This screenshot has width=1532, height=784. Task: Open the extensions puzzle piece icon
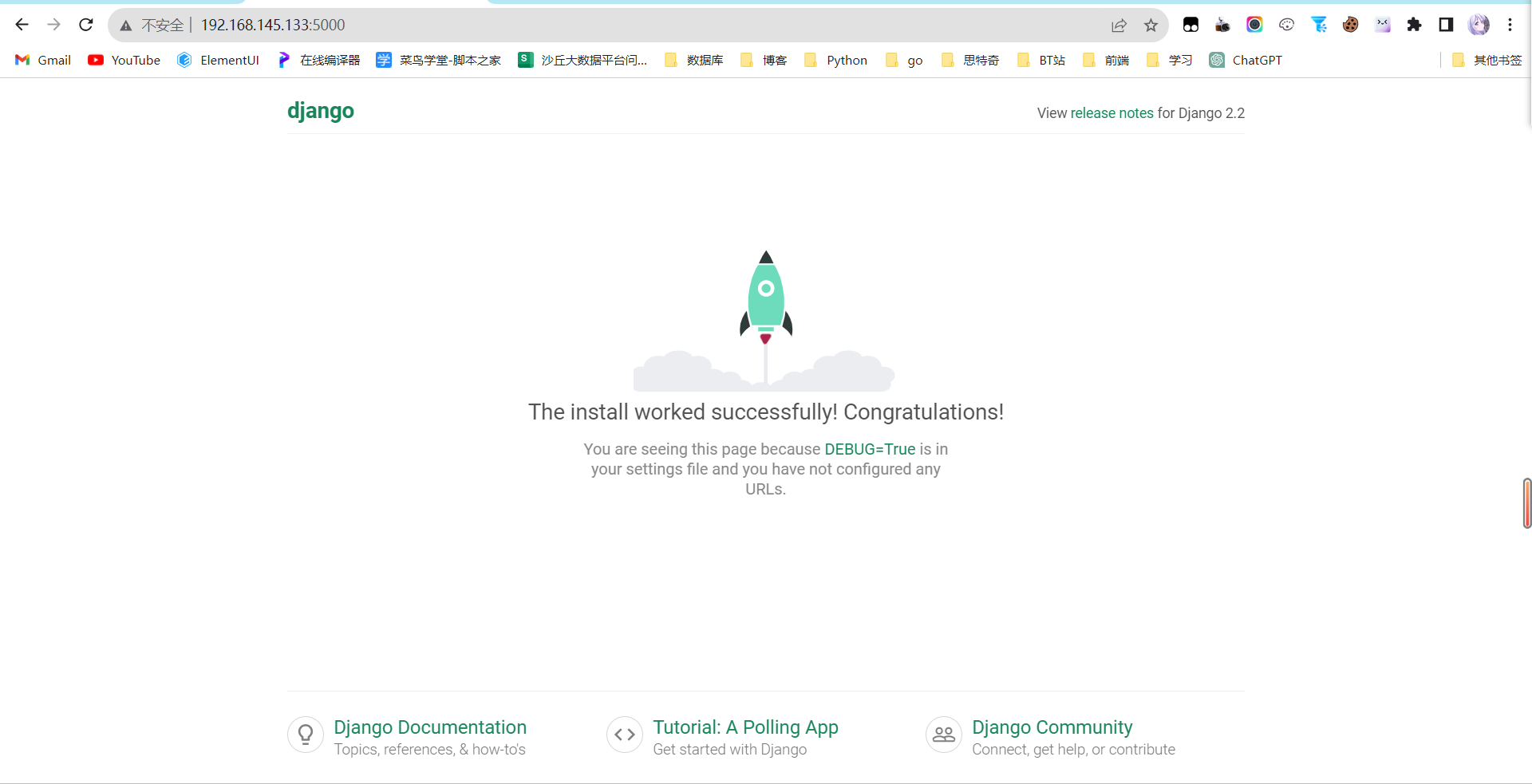coord(1415,25)
